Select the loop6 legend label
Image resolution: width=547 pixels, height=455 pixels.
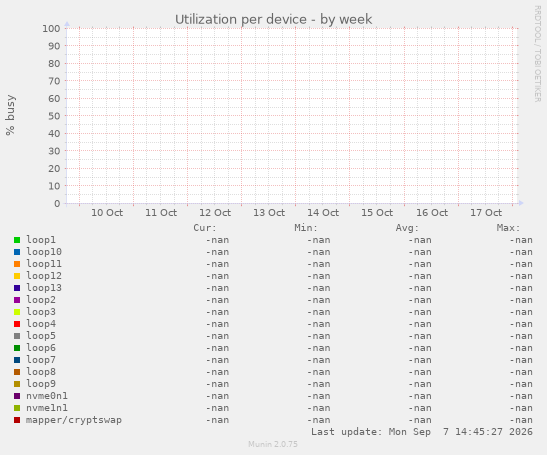41,348
